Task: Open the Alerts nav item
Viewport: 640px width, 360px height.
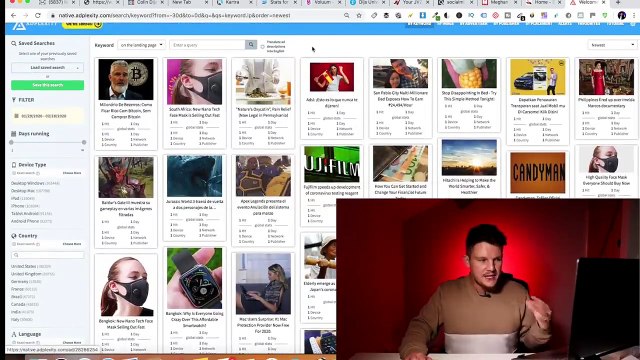Action: coord(565,24)
